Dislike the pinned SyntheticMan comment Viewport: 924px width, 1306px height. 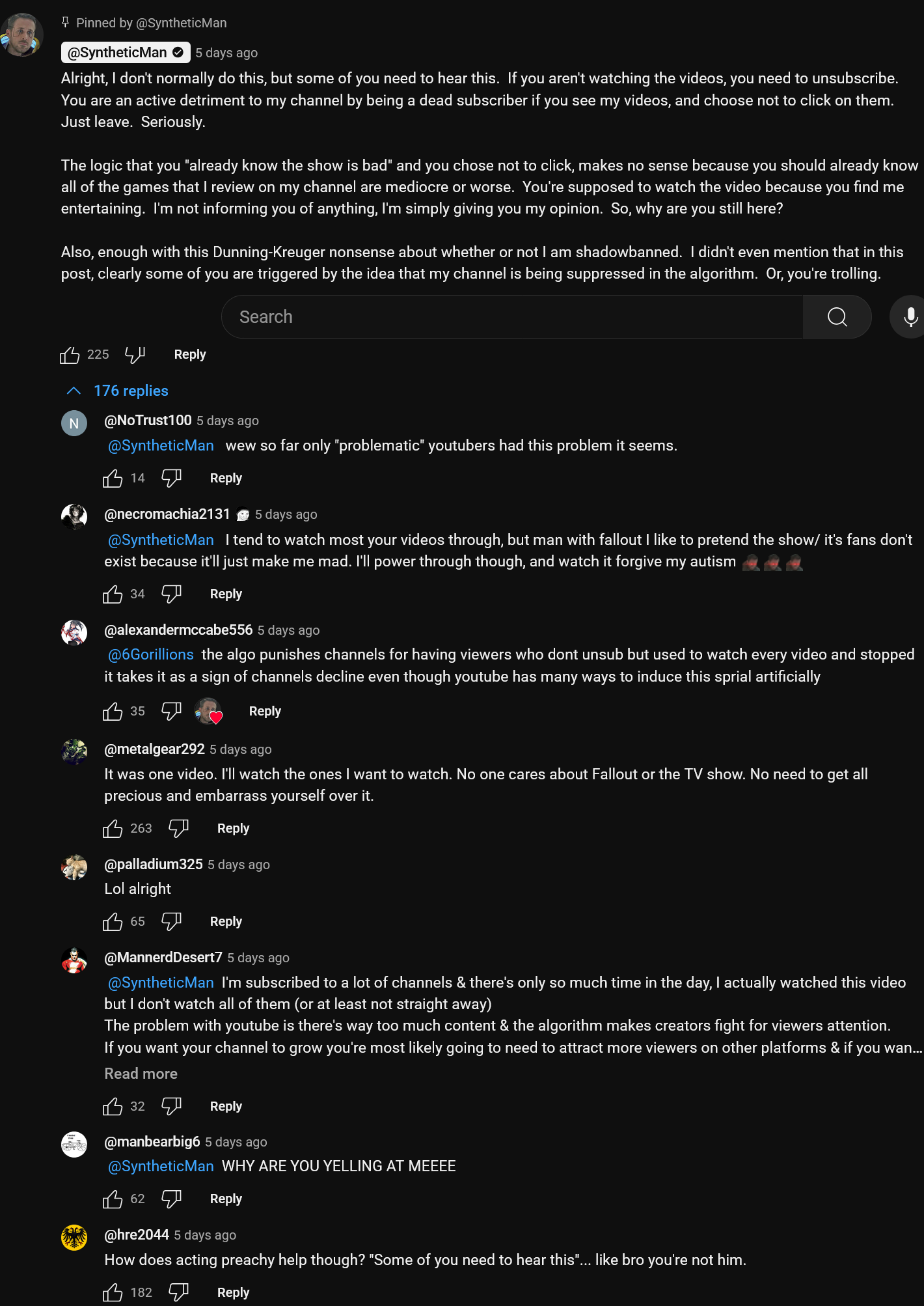135,355
